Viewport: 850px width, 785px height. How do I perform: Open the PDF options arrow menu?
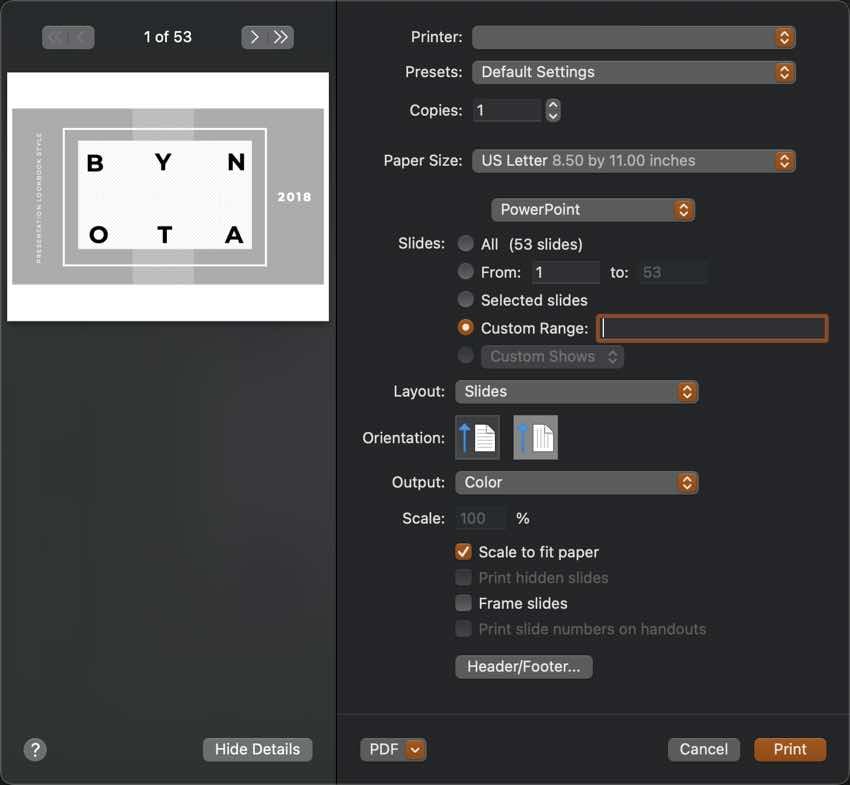pos(416,749)
